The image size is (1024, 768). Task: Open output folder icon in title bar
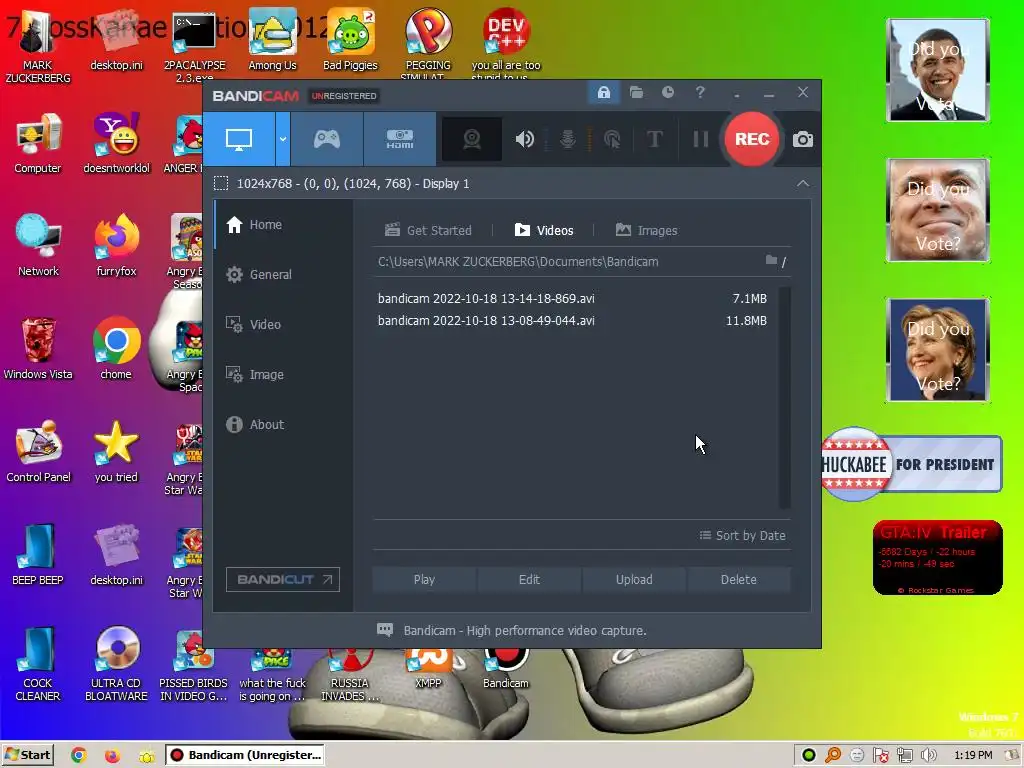click(x=636, y=92)
